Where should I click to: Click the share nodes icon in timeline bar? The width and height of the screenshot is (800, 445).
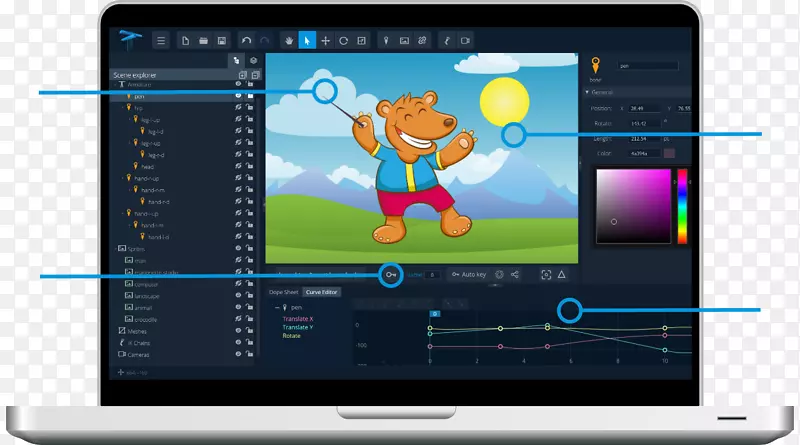(x=515, y=275)
